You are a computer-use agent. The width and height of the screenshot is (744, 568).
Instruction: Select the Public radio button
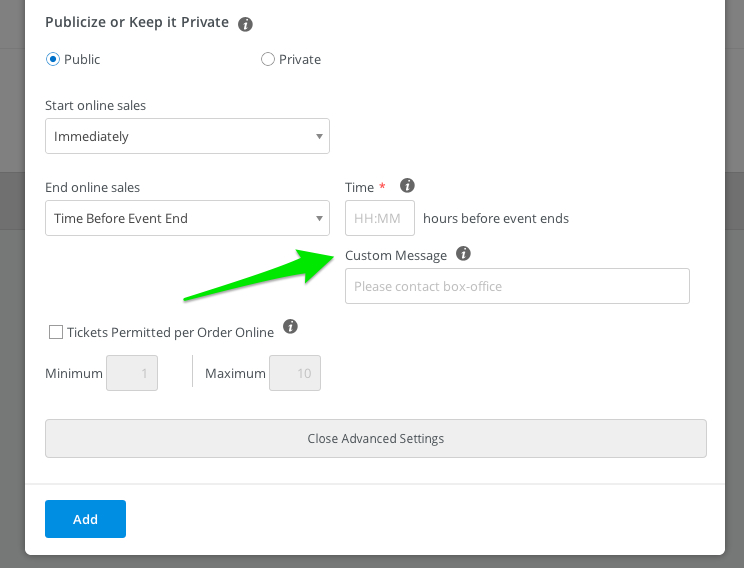(53, 59)
